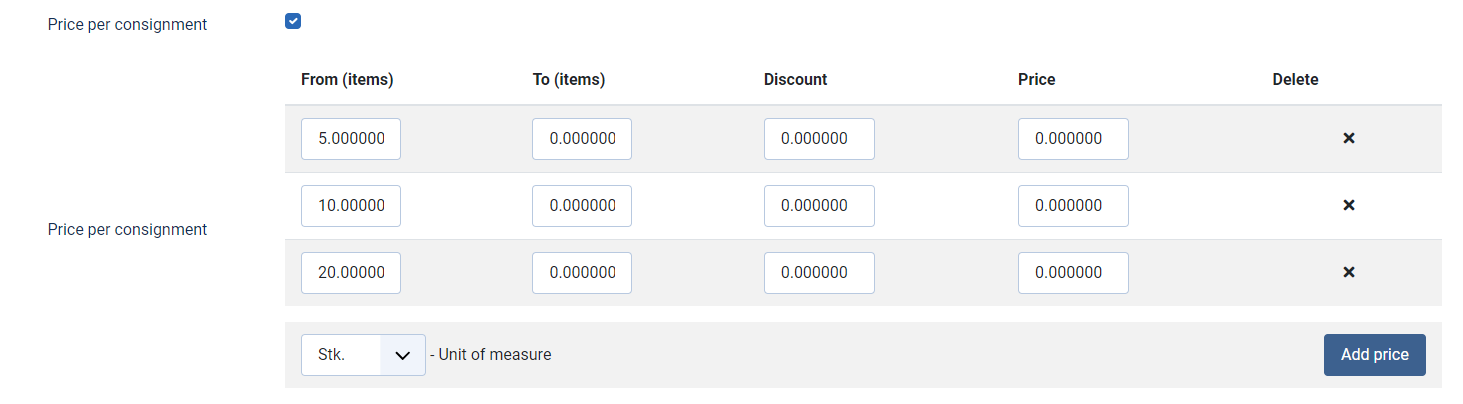
Task: Uncheck the Price per consignment checkbox
Action: [293, 21]
